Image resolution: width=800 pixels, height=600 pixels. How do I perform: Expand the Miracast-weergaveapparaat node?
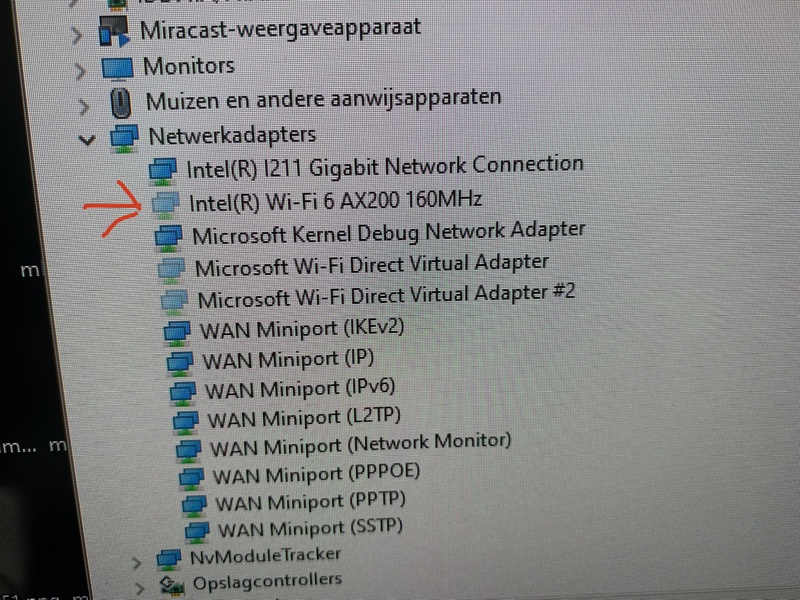[77, 35]
